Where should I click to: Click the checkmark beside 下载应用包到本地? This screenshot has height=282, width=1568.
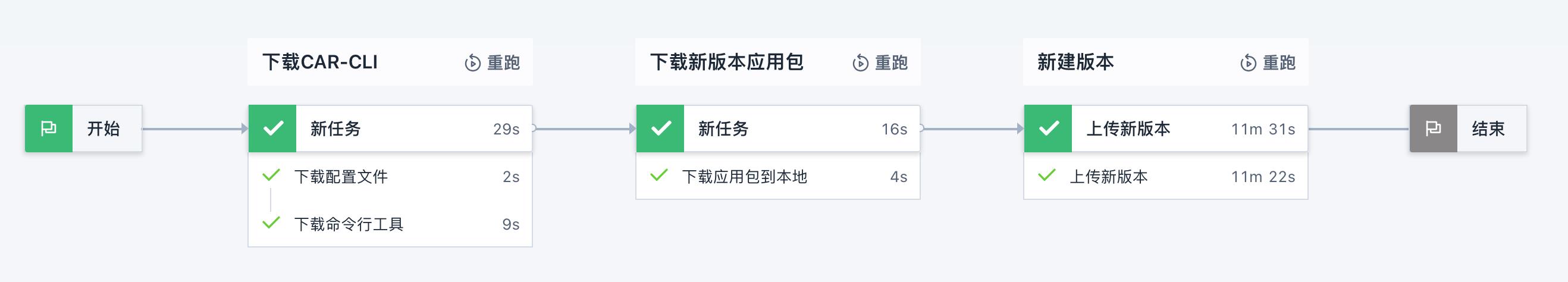point(658,176)
